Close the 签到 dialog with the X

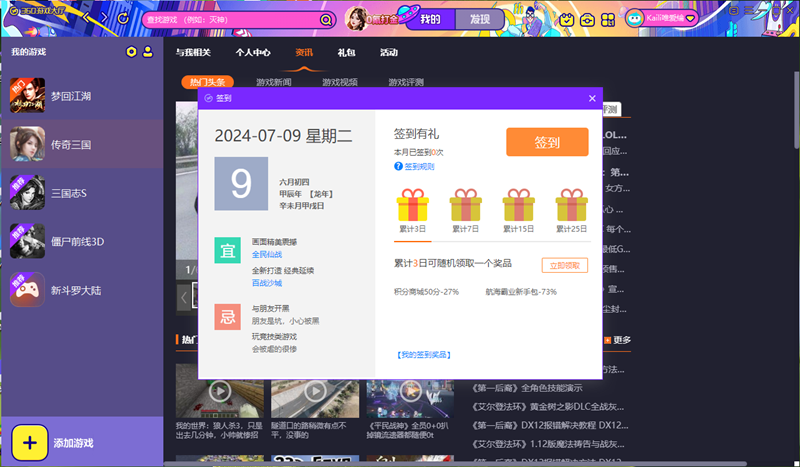592,98
